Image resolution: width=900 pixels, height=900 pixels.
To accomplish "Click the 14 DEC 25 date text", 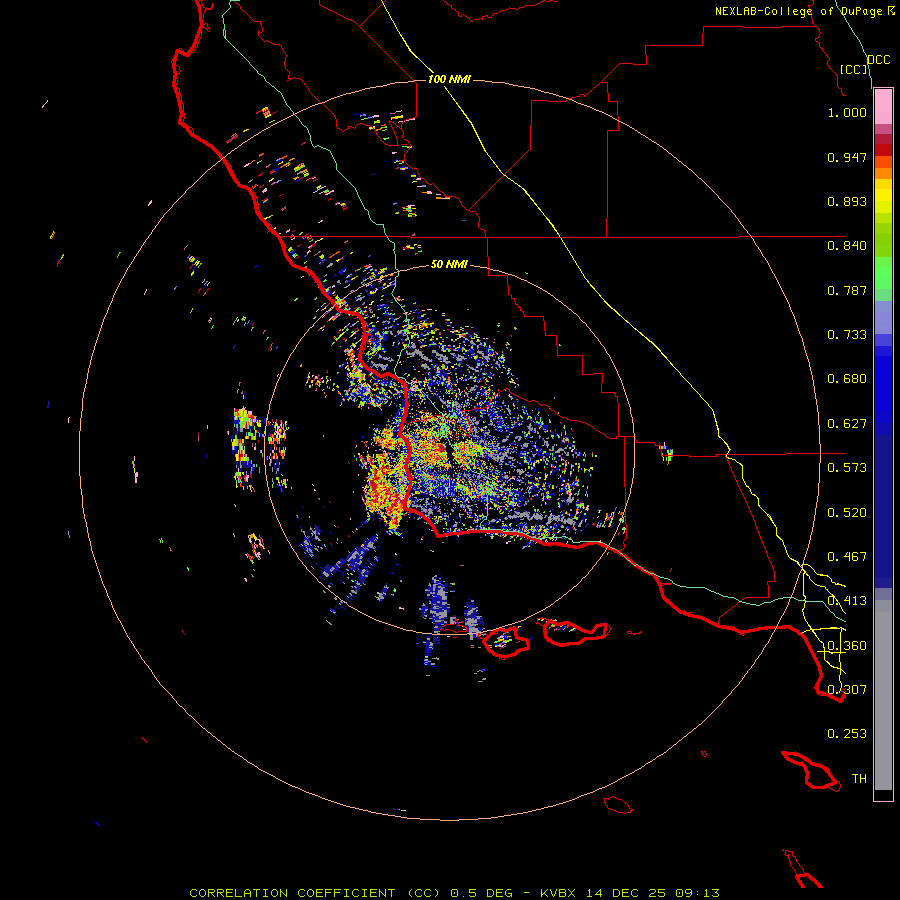I will click(626, 893).
